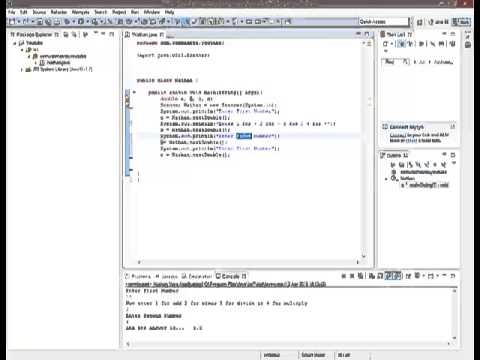
Task: Collapse the src folder node
Action: (x=22, y=50)
